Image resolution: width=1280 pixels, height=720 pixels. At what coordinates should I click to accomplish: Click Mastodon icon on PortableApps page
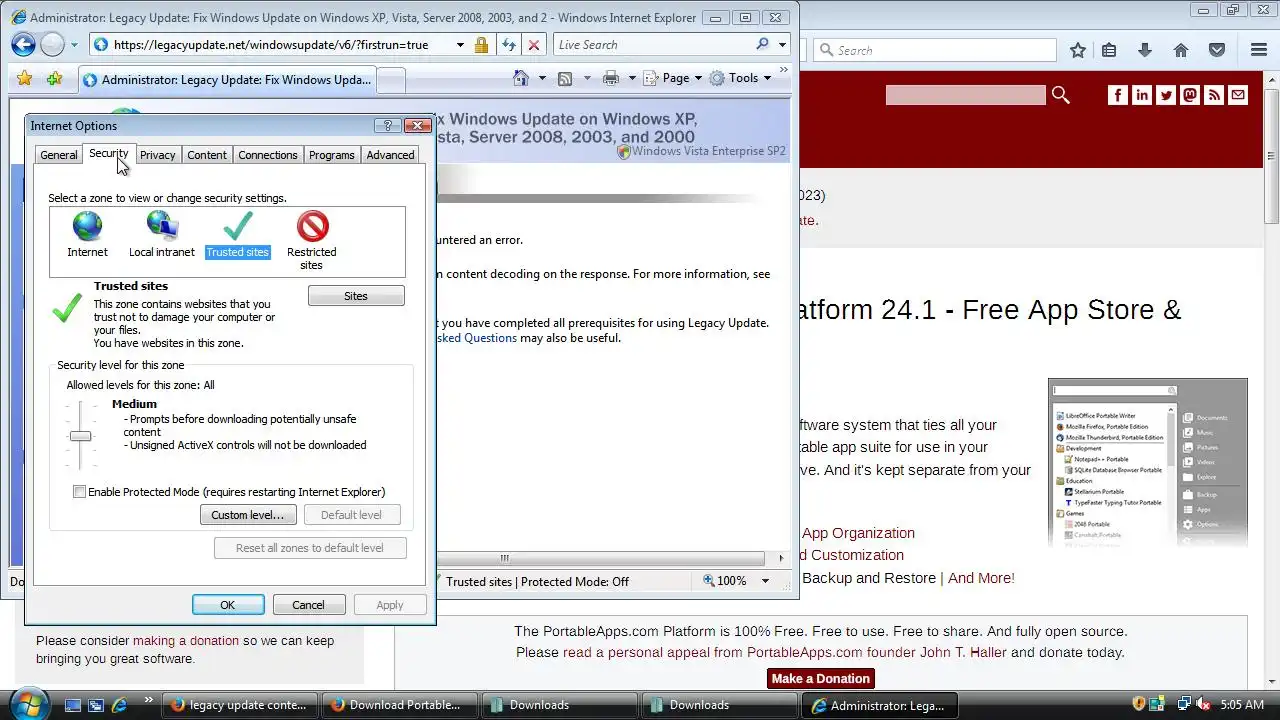tap(1190, 95)
